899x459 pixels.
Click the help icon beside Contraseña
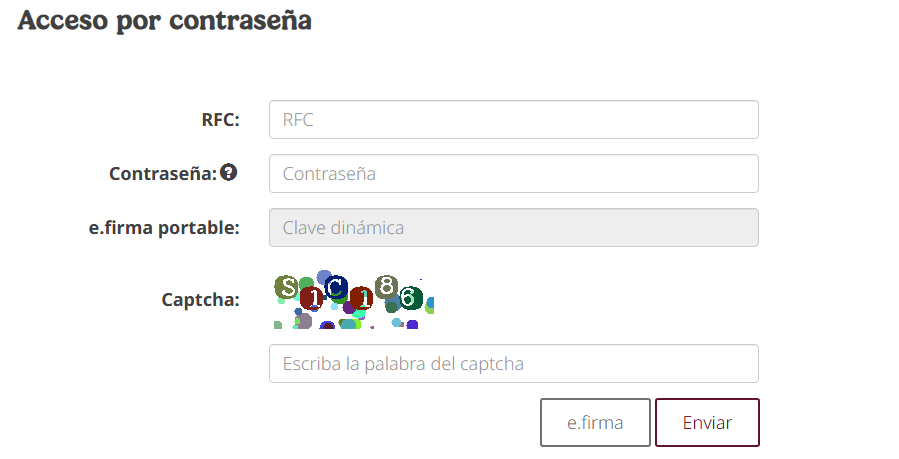click(x=229, y=172)
